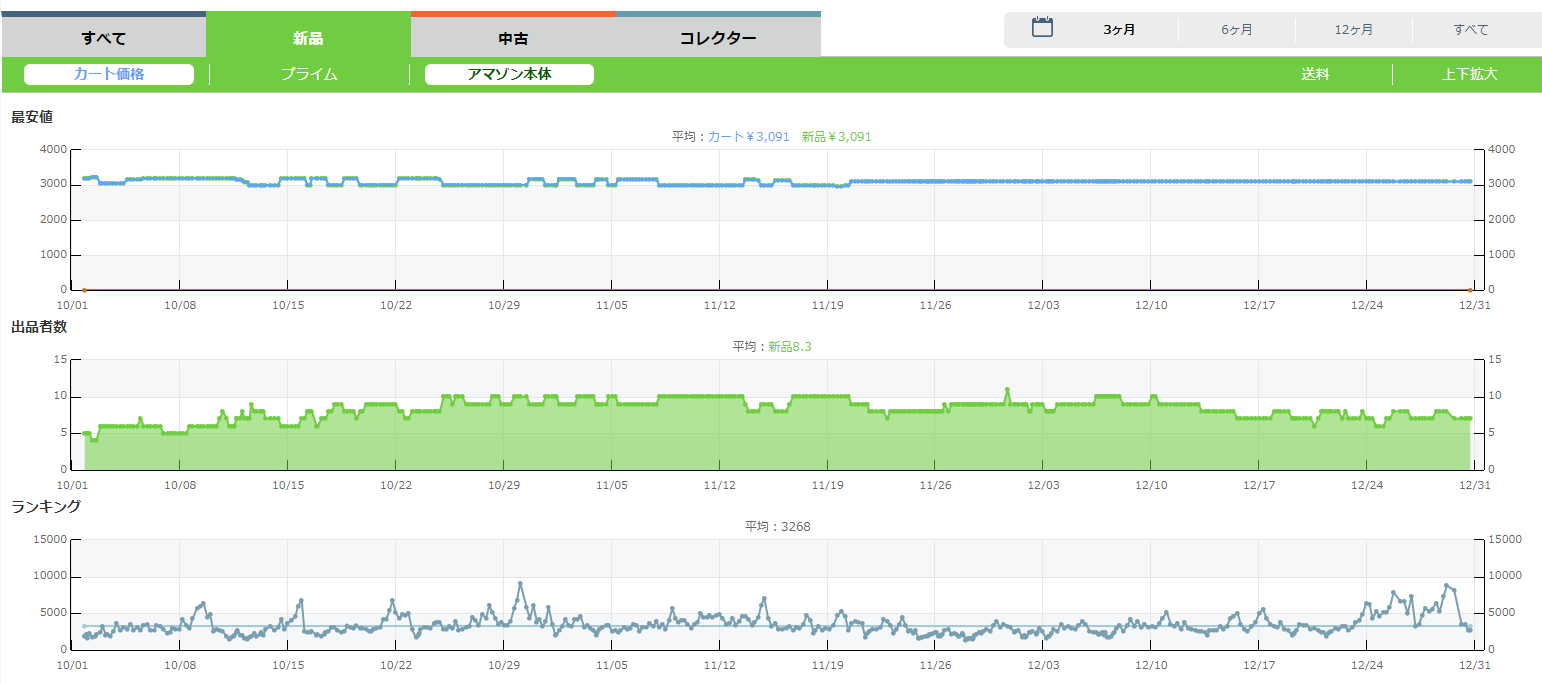Toggle the アマゾン本体 filter
Viewport: 1542px width, 684px height.
(509, 74)
